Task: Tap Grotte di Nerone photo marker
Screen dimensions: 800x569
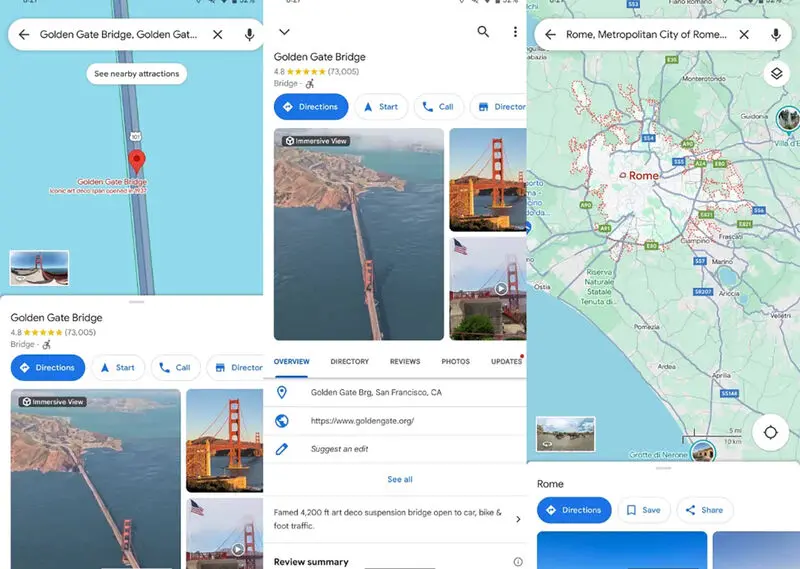Action: point(703,452)
